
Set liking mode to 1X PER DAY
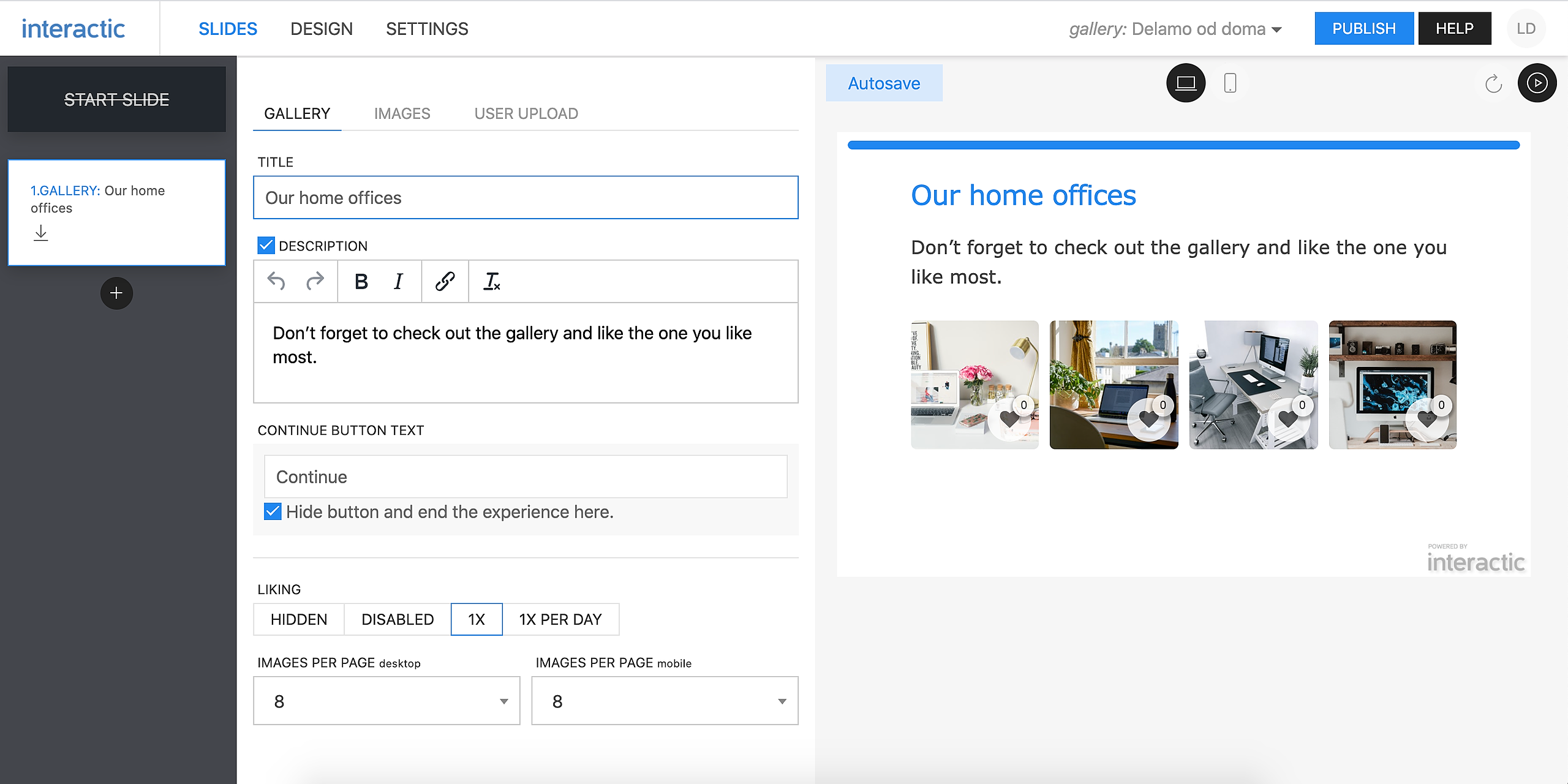[x=560, y=619]
